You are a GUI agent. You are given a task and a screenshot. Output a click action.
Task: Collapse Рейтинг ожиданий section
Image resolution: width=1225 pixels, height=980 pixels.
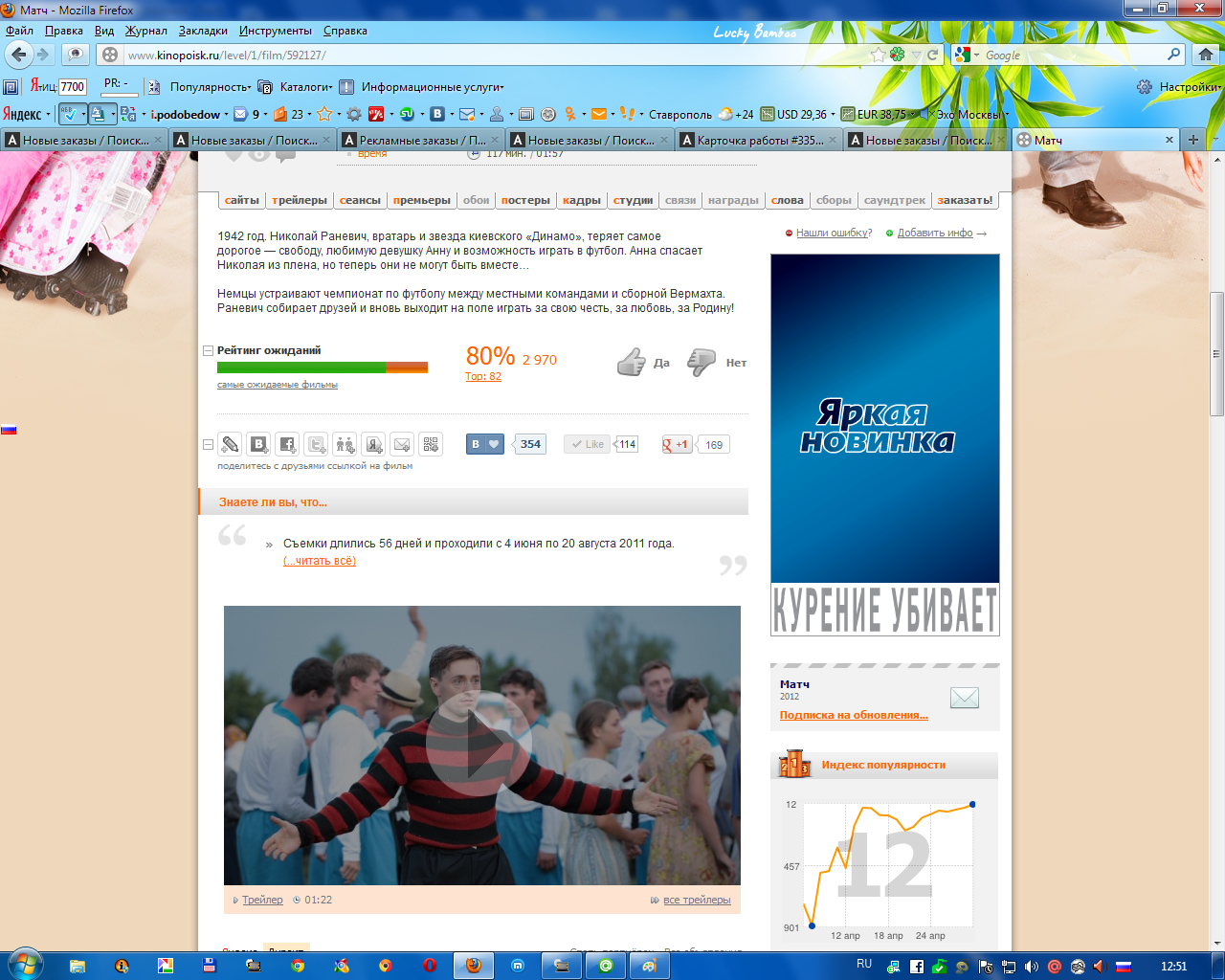(x=208, y=351)
